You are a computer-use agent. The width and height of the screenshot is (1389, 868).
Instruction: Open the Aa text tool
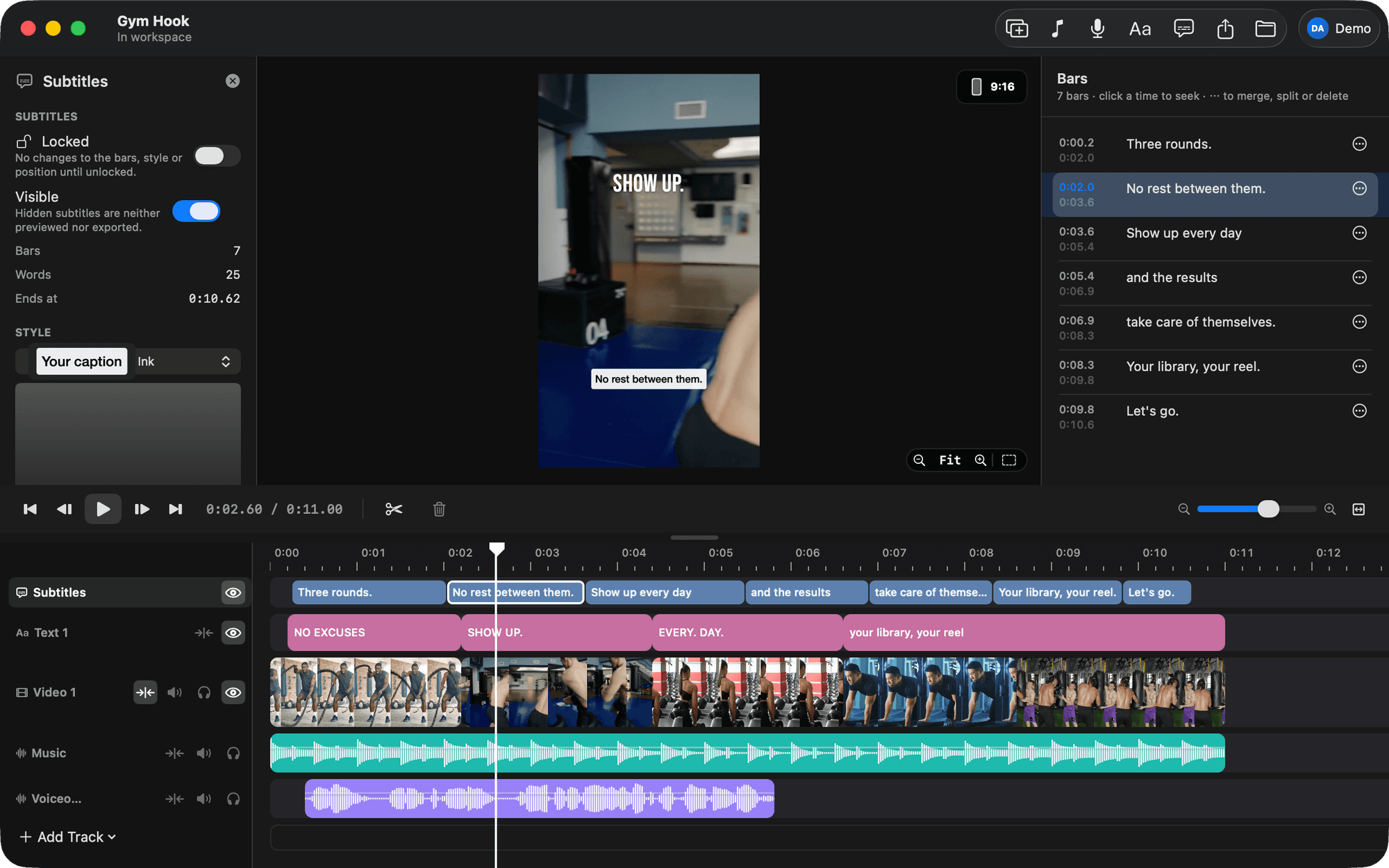click(x=1140, y=28)
